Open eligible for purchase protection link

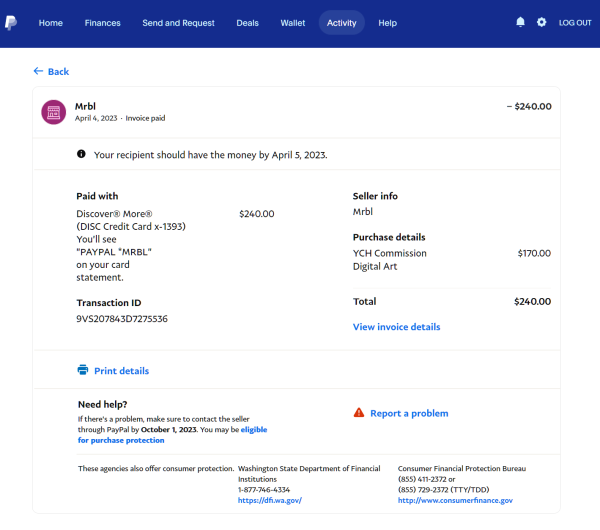172,435
